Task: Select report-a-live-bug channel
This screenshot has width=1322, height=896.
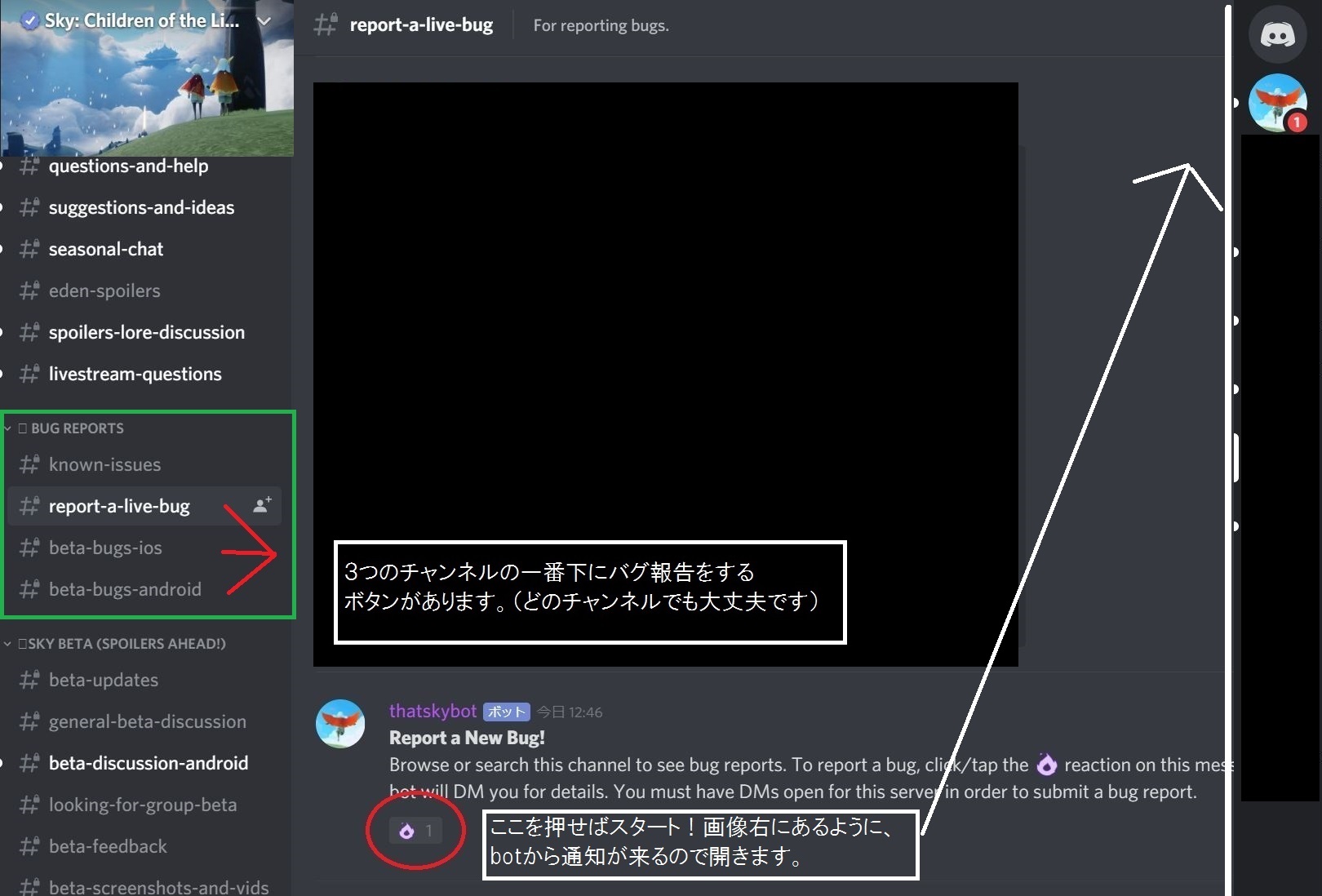Action: pos(145,506)
